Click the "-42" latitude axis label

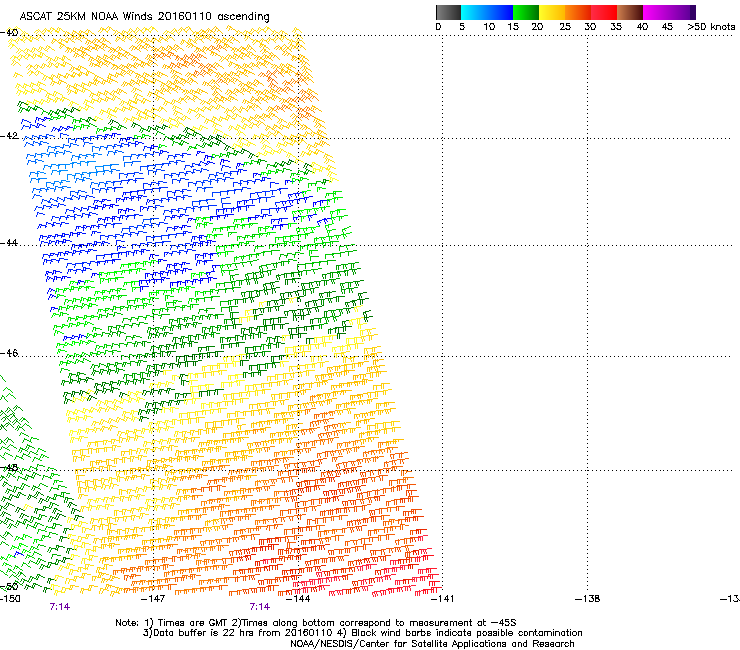9,136
